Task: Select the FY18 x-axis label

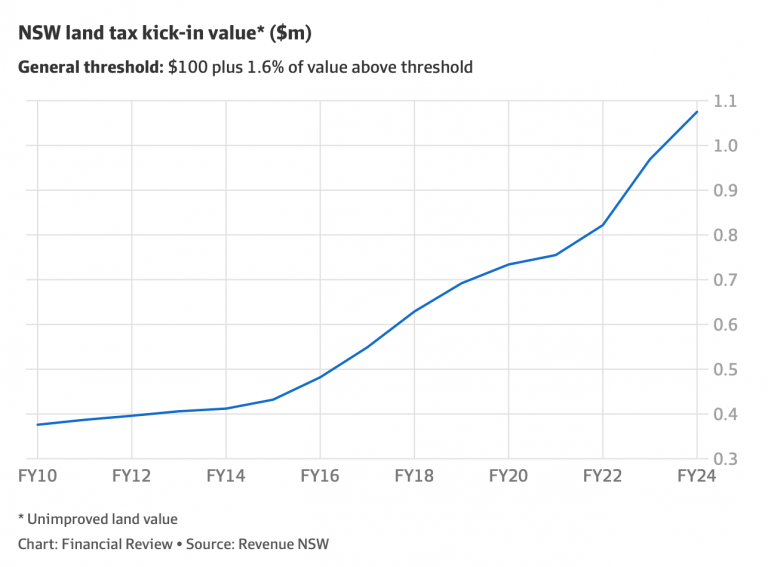Action: tap(414, 476)
